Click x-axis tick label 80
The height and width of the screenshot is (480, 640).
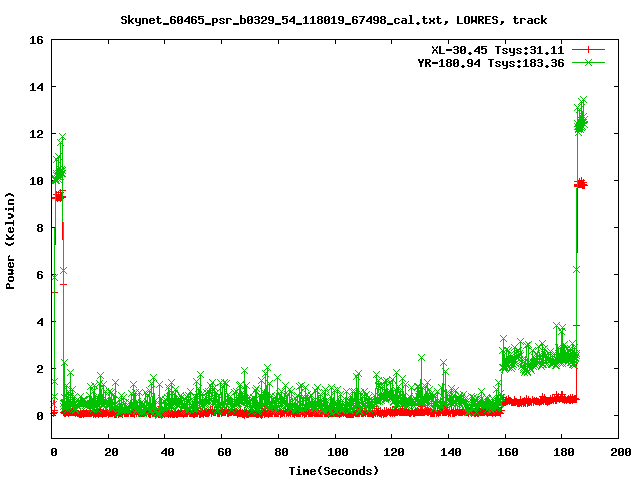[x=281, y=452]
